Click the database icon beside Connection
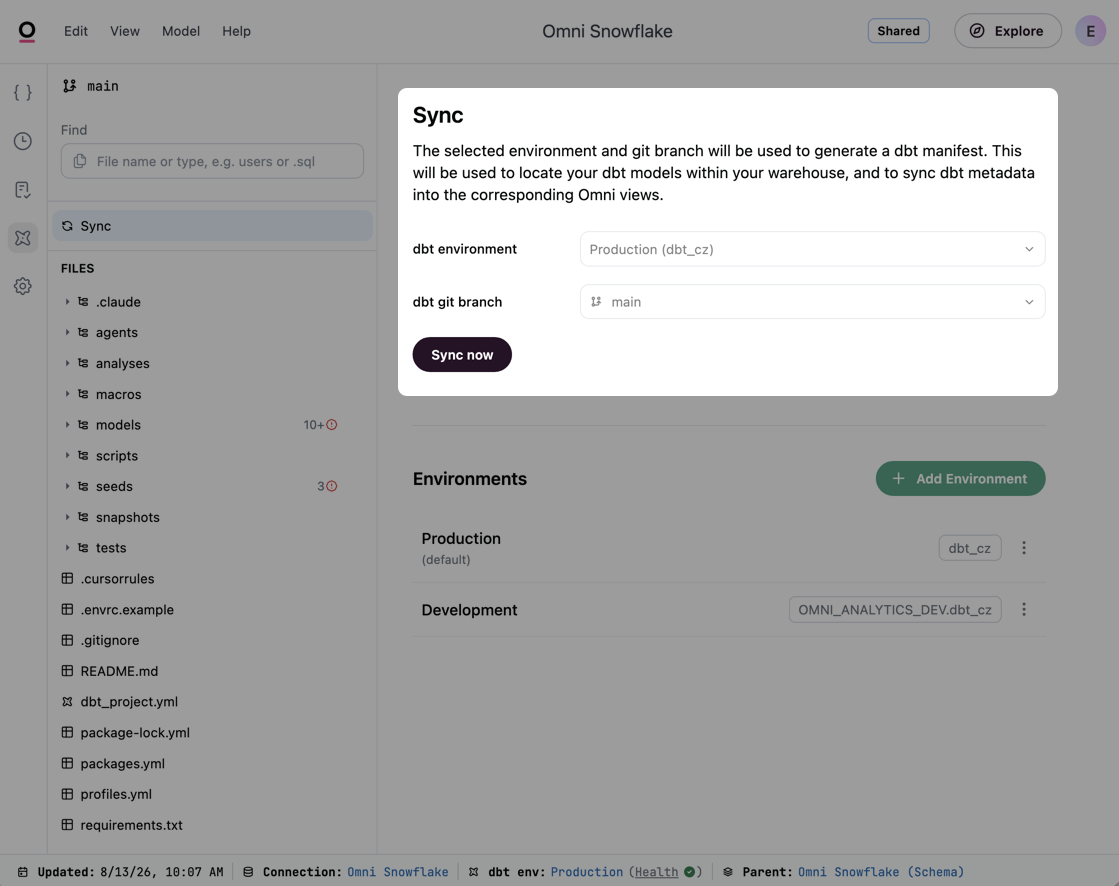The image size is (1119, 886). coord(248,872)
